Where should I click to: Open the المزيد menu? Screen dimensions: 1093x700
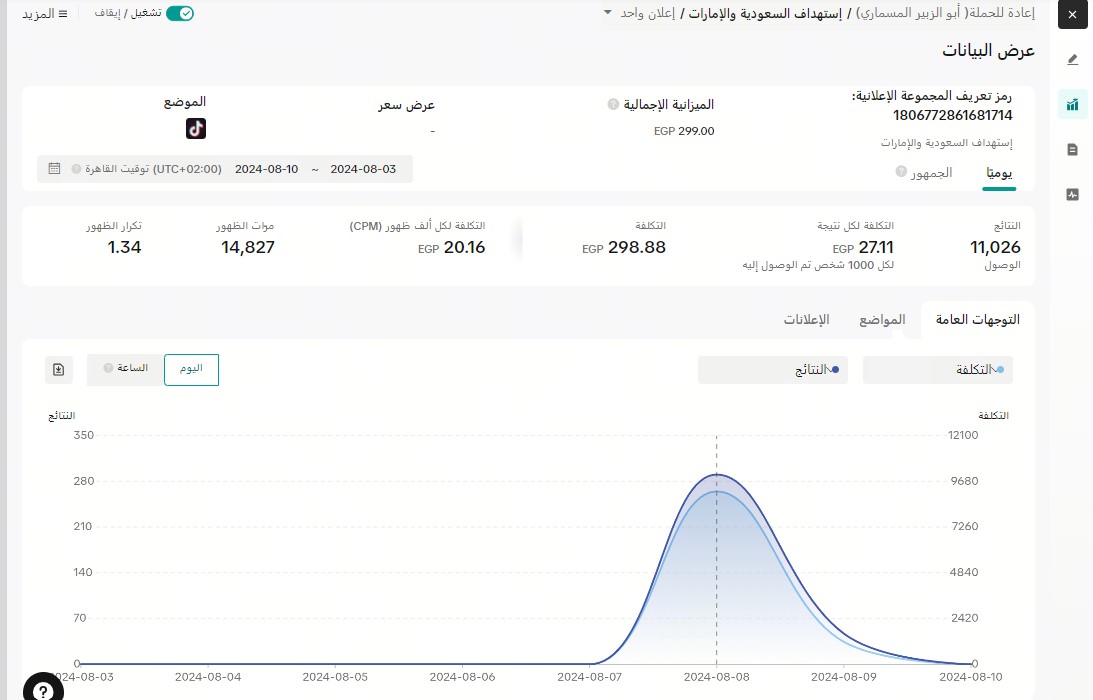[x=45, y=14]
